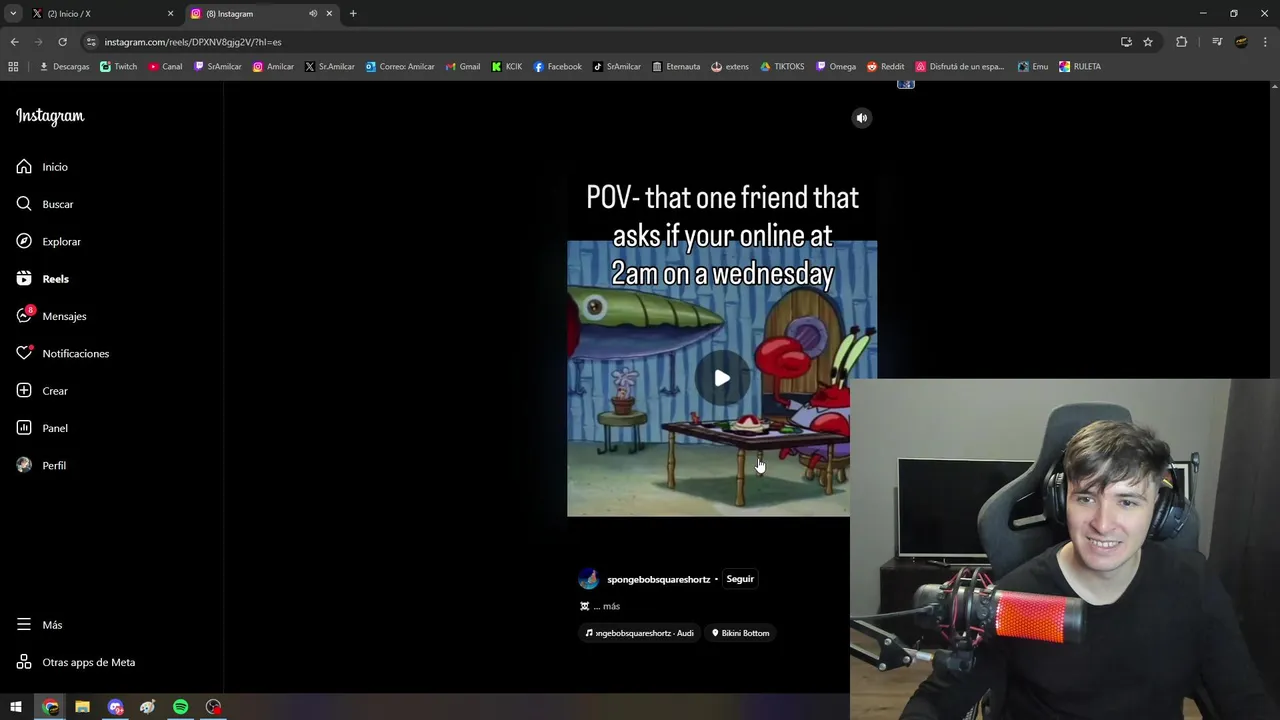Open the Canal YouTube bookmark

[x=165, y=67]
